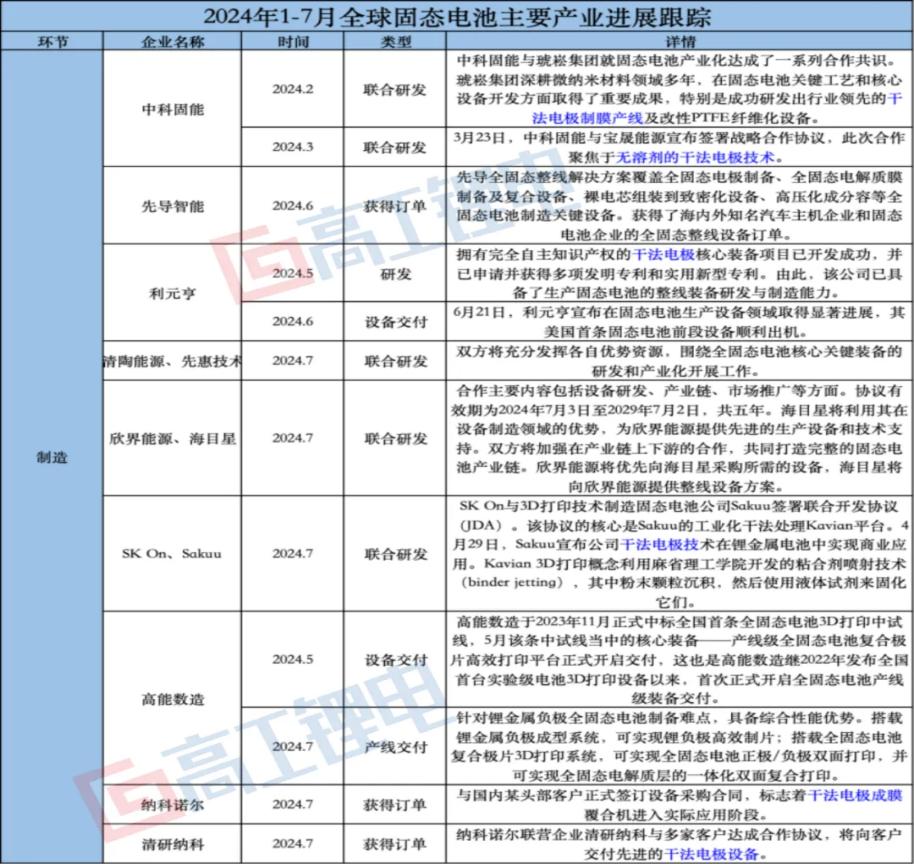
Task: Select the 企业名称 column header
Action: (x=170, y=41)
